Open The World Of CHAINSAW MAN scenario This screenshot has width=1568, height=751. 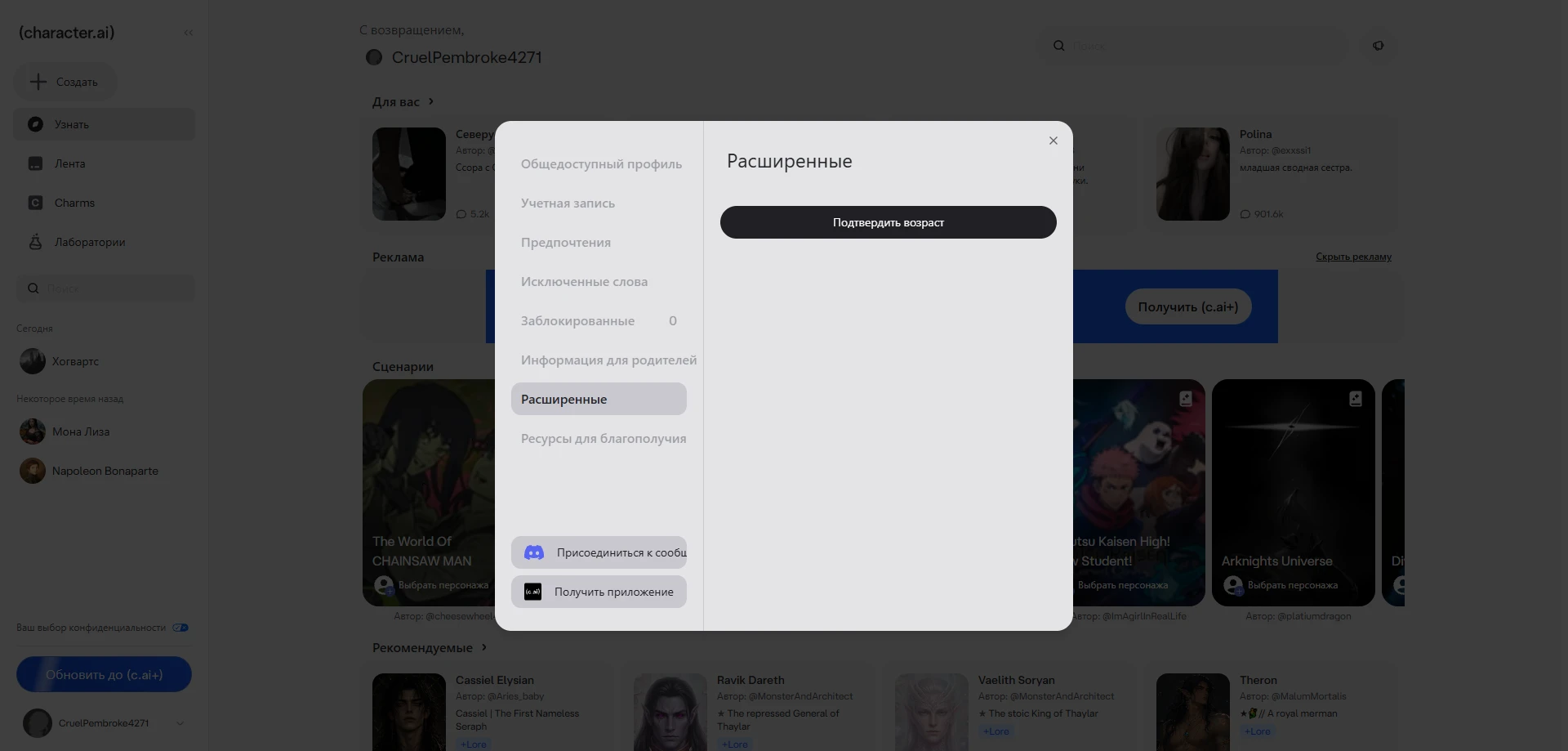coord(429,493)
